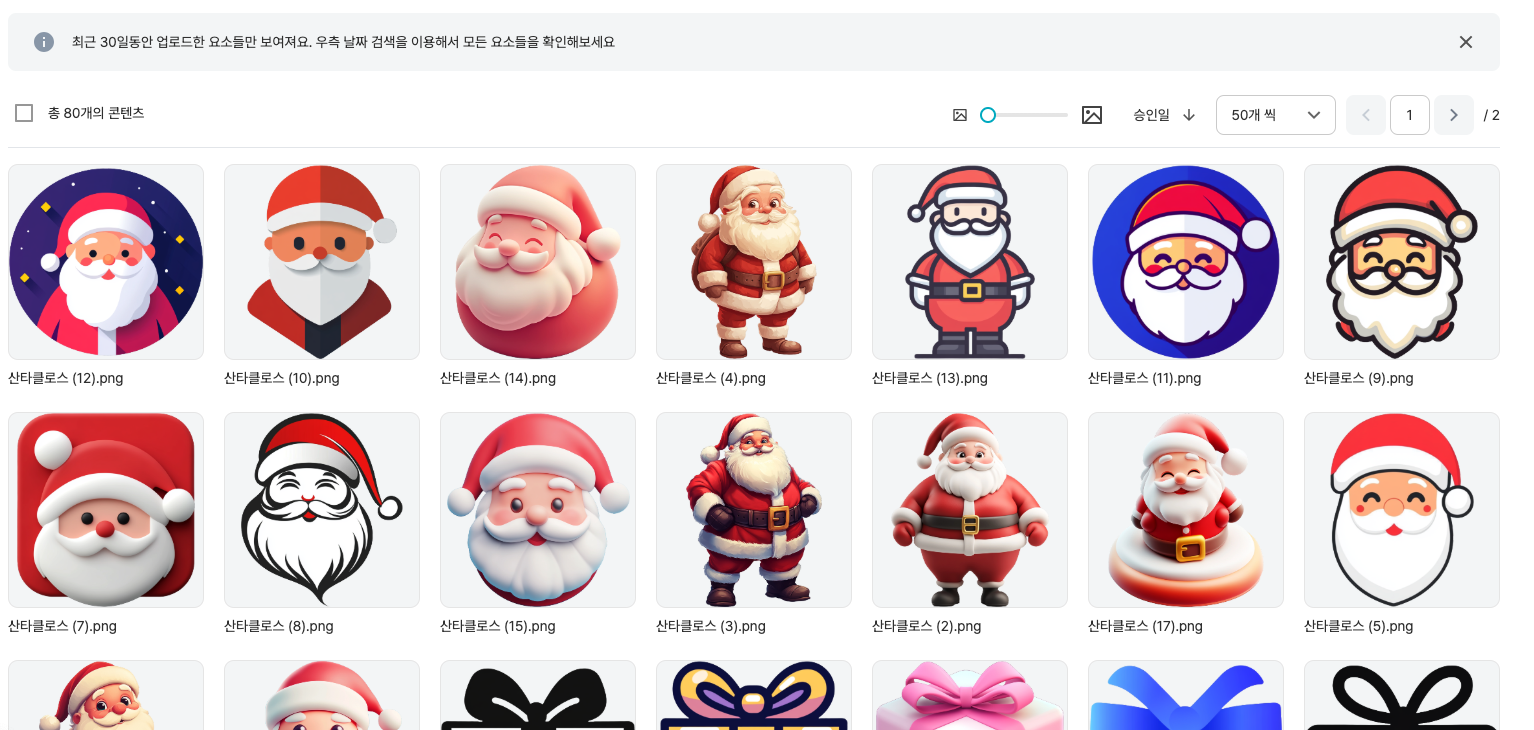Select thumbnail 산타클로스 (10).png

(x=322, y=262)
